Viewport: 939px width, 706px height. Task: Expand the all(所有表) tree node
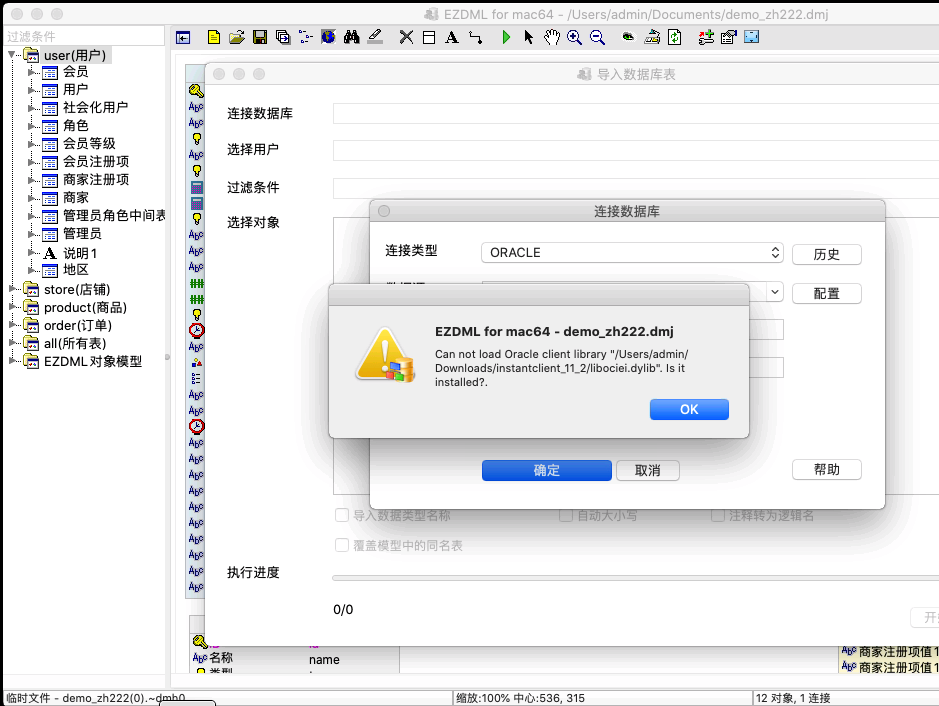point(12,343)
